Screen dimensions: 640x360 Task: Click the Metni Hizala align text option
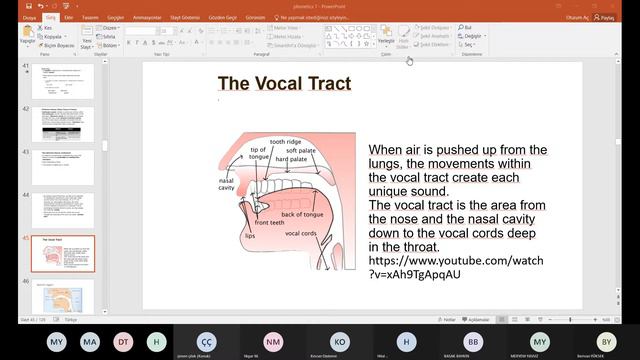click(x=284, y=36)
